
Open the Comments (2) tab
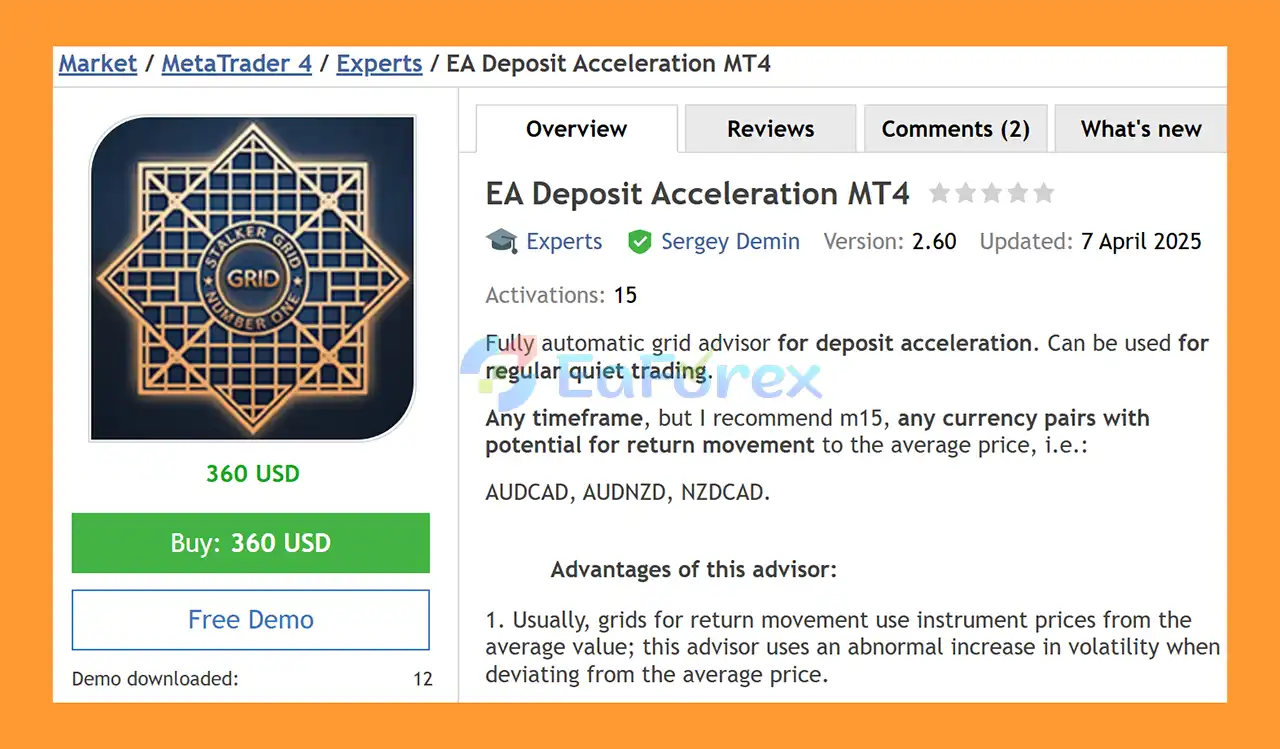point(955,129)
